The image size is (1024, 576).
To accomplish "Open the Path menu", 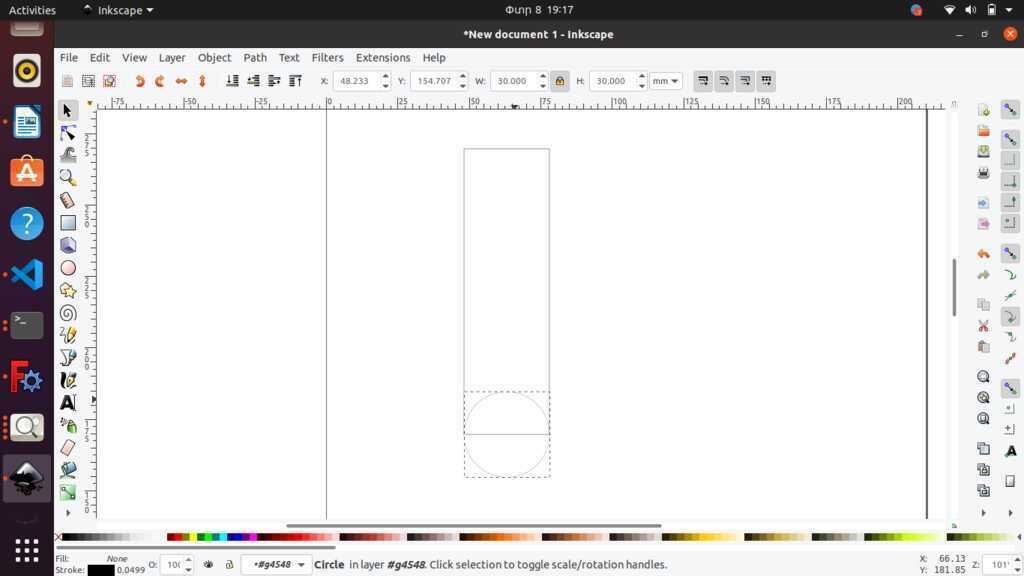I will coord(255,57).
